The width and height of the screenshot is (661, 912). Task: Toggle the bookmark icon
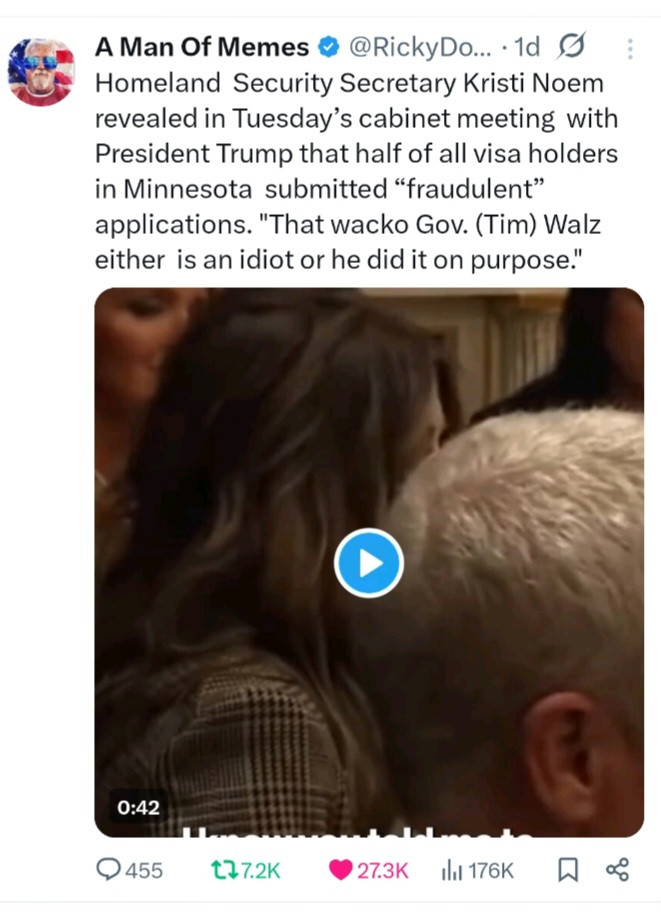568,870
